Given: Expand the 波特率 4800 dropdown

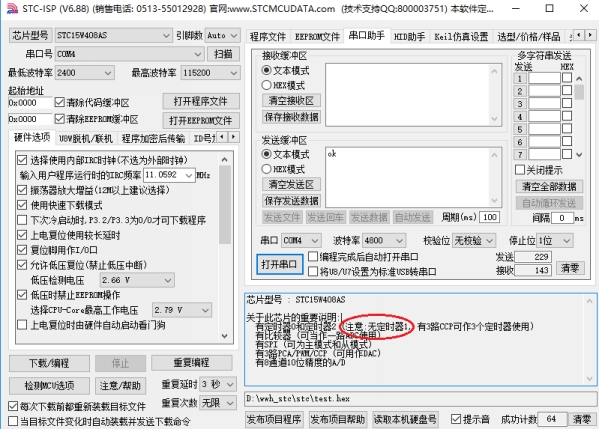Looking at the screenshot, I should 384,240.
